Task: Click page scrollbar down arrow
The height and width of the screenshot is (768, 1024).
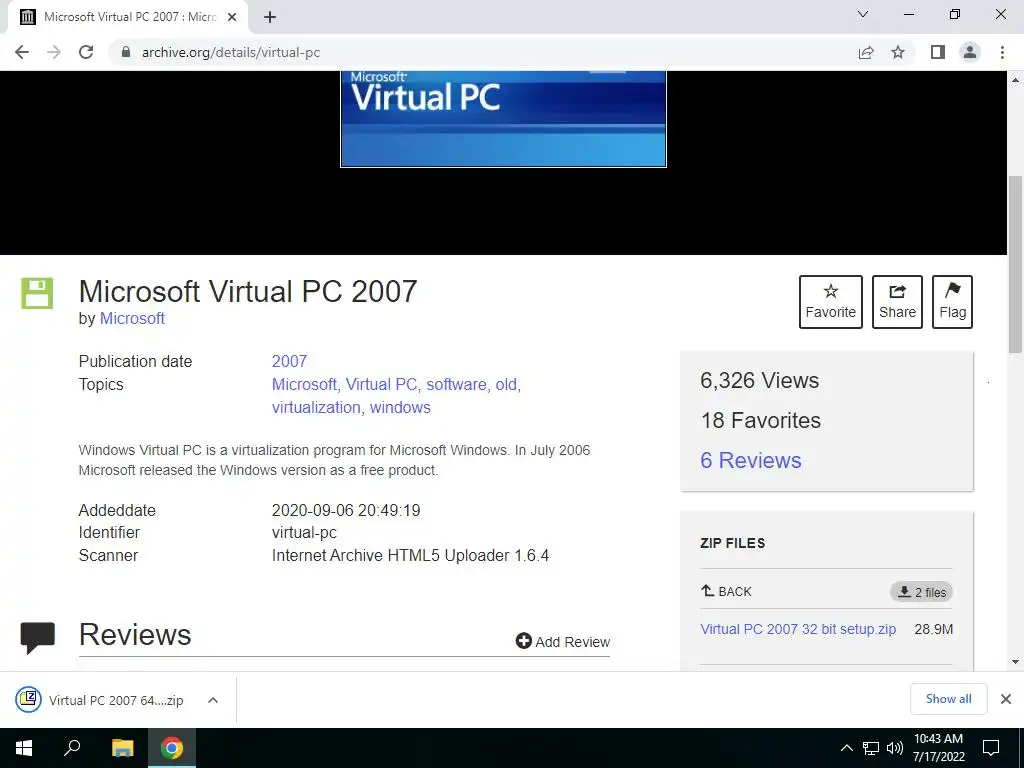Action: point(1016,662)
